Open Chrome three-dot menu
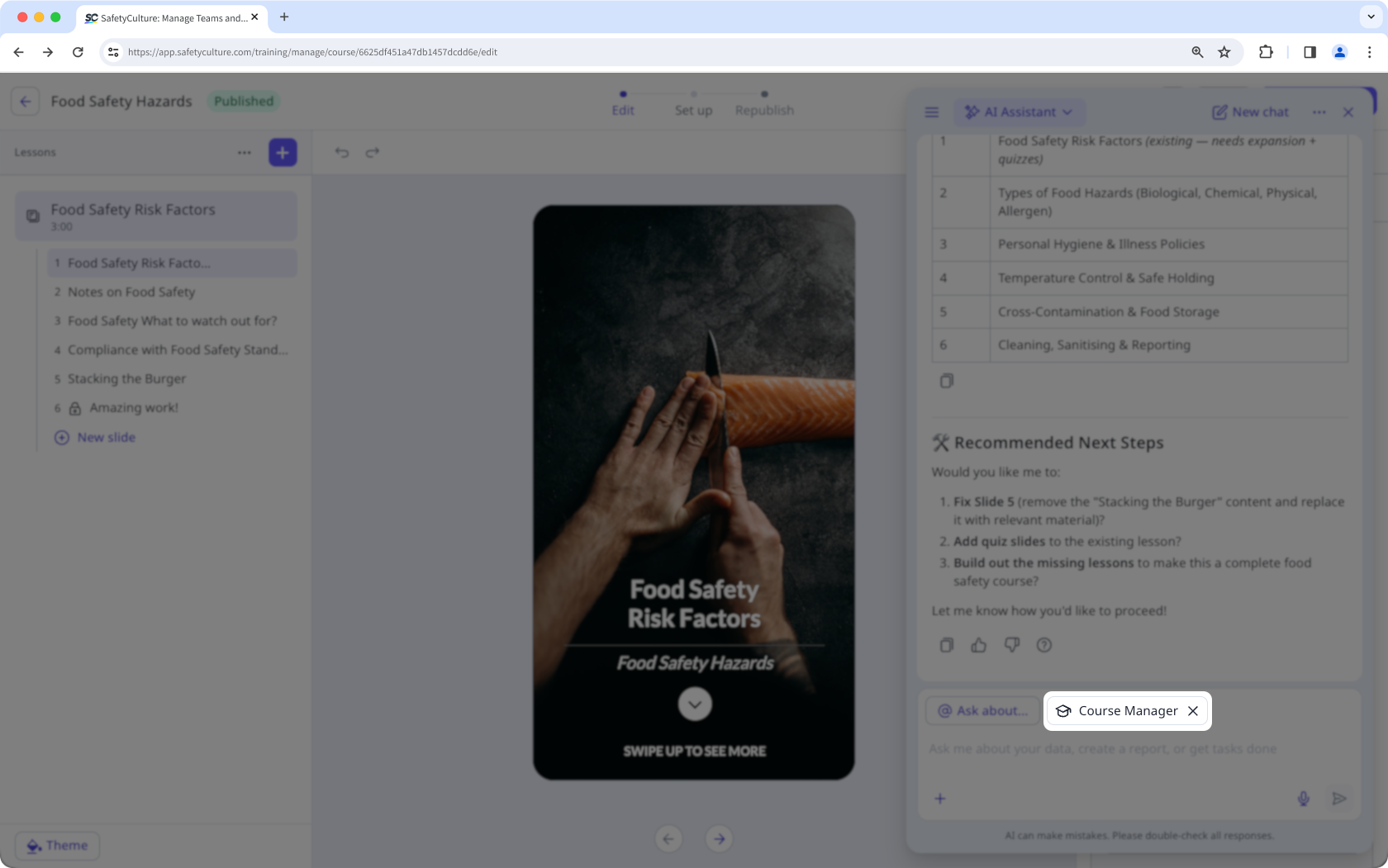Viewport: 1388px width, 868px height. point(1369,52)
